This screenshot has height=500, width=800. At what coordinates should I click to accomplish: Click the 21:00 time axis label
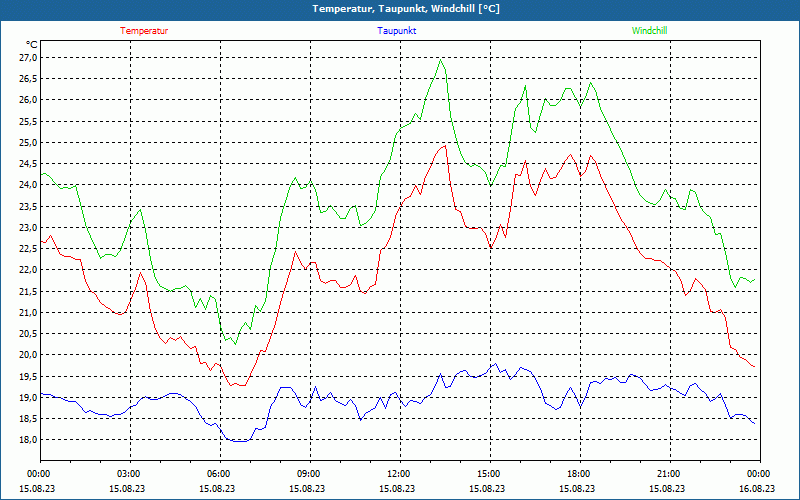point(669,474)
